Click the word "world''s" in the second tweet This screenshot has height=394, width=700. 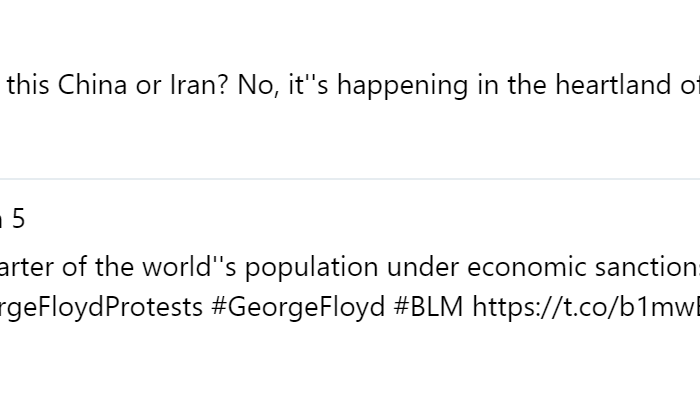tap(189, 267)
